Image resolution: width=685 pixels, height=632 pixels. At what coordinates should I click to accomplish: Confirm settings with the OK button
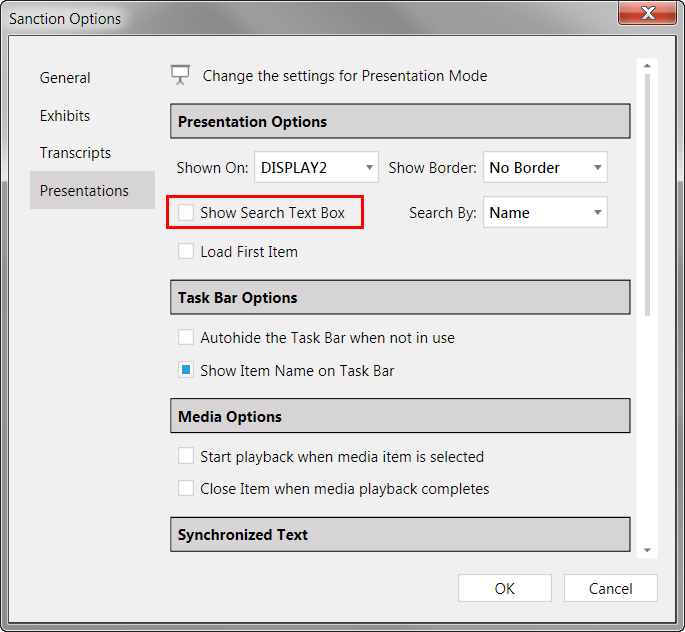(x=505, y=588)
